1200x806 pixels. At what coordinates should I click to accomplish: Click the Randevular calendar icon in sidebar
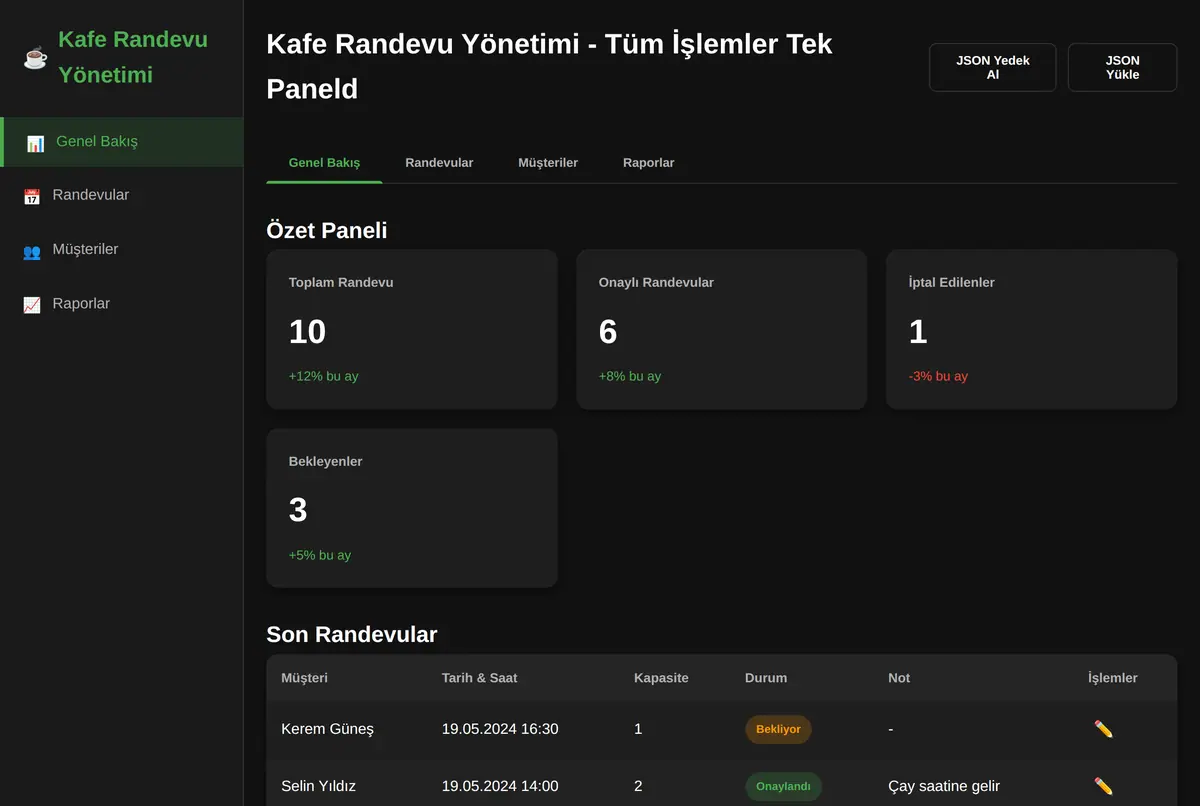pos(32,196)
